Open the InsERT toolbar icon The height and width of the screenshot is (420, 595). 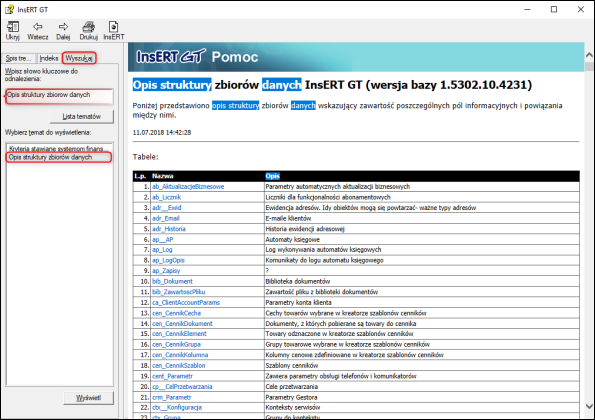click(x=113, y=30)
